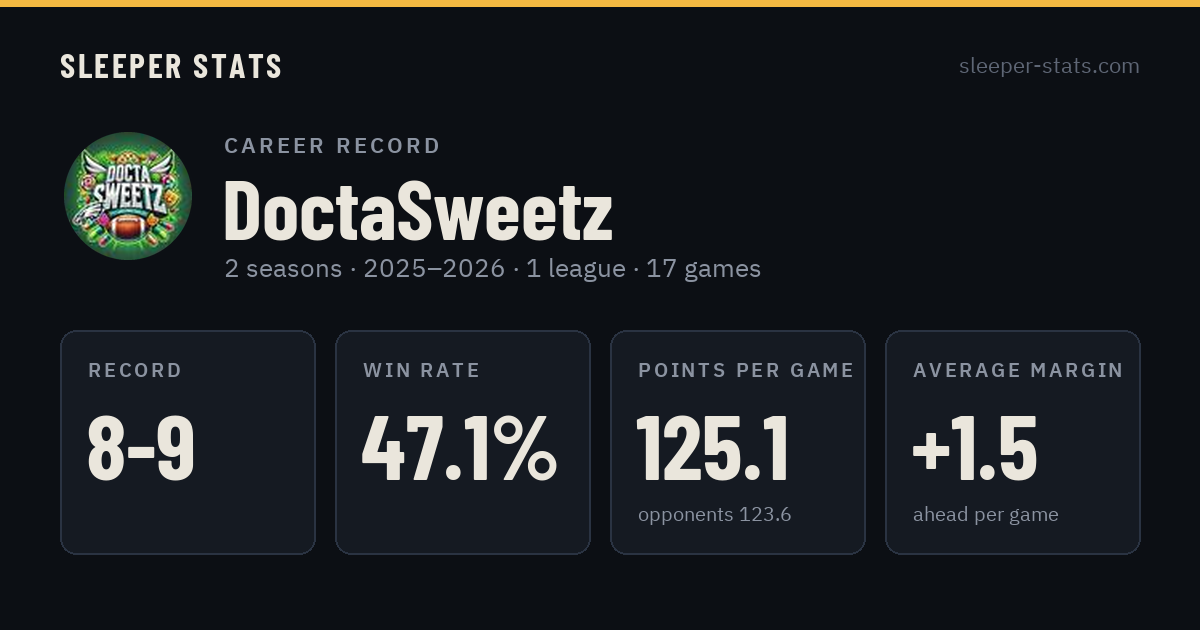
Task: Click the 47.1% win rate value
Action: (x=459, y=449)
